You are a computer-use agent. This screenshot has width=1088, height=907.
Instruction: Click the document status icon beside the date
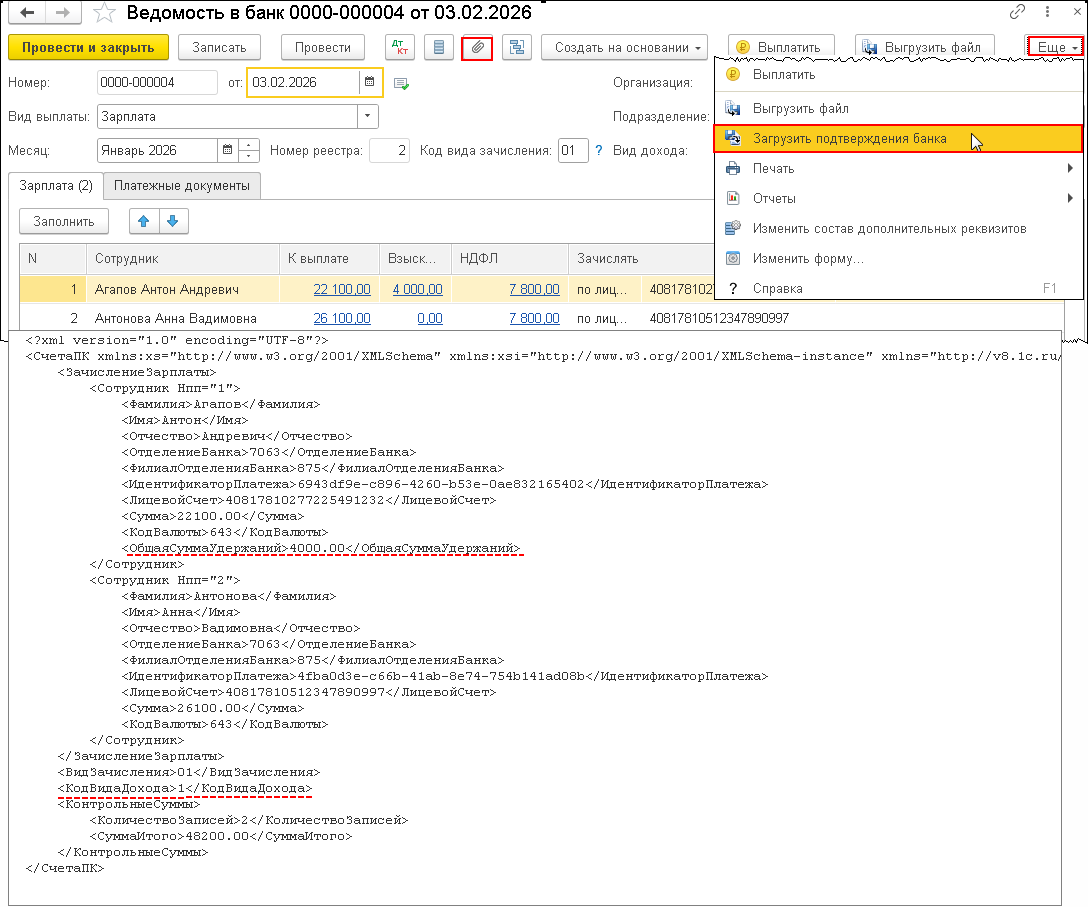(401, 83)
